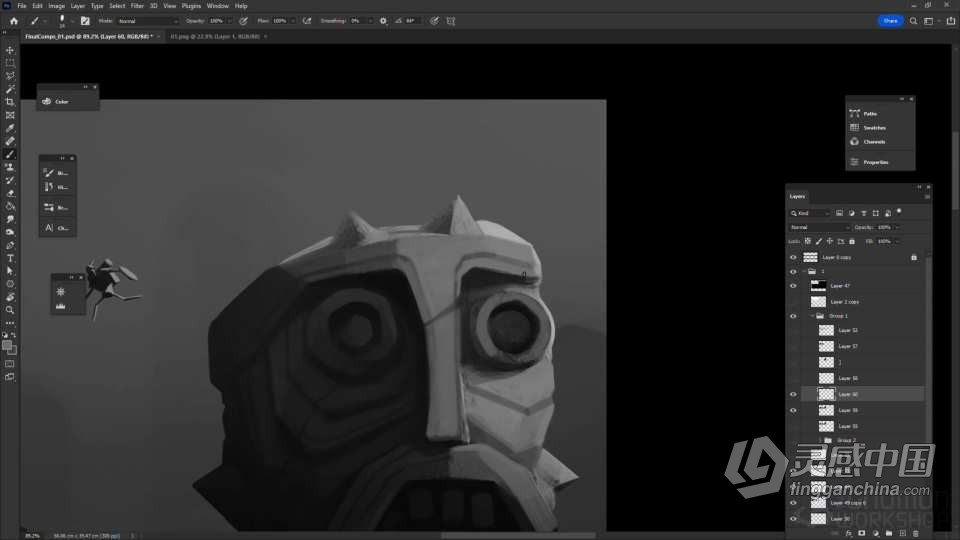This screenshot has height=540, width=960.
Task: Select the Smudge tool
Action: pos(10,219)
